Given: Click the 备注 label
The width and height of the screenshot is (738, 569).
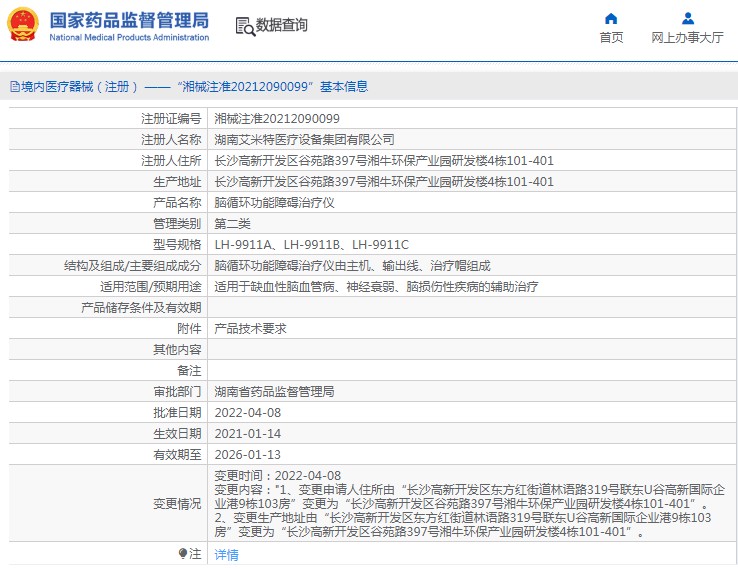Looking at the screenshot, I should pos(189,371).
